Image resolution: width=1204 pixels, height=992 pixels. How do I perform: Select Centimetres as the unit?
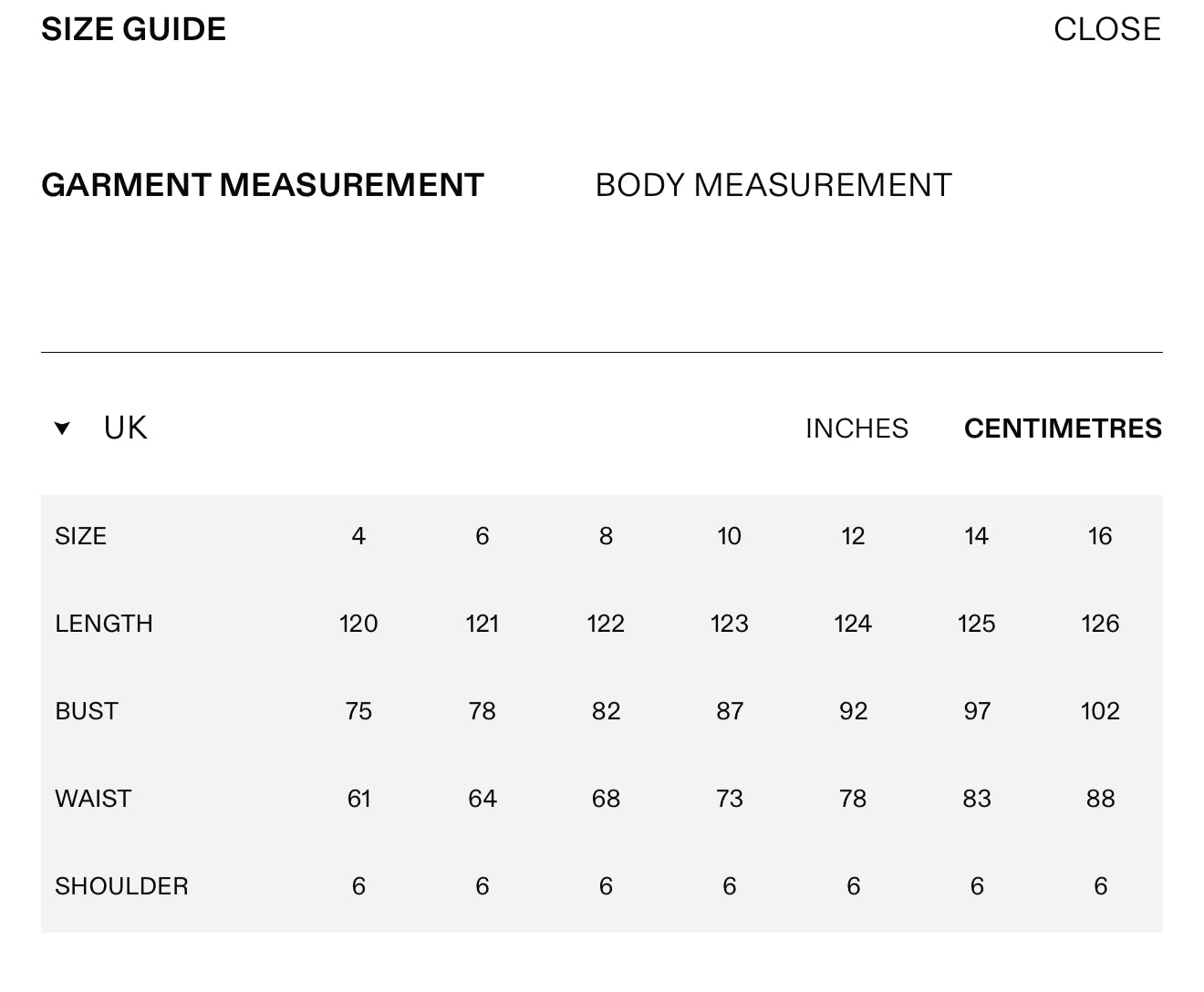[1063, 428]
